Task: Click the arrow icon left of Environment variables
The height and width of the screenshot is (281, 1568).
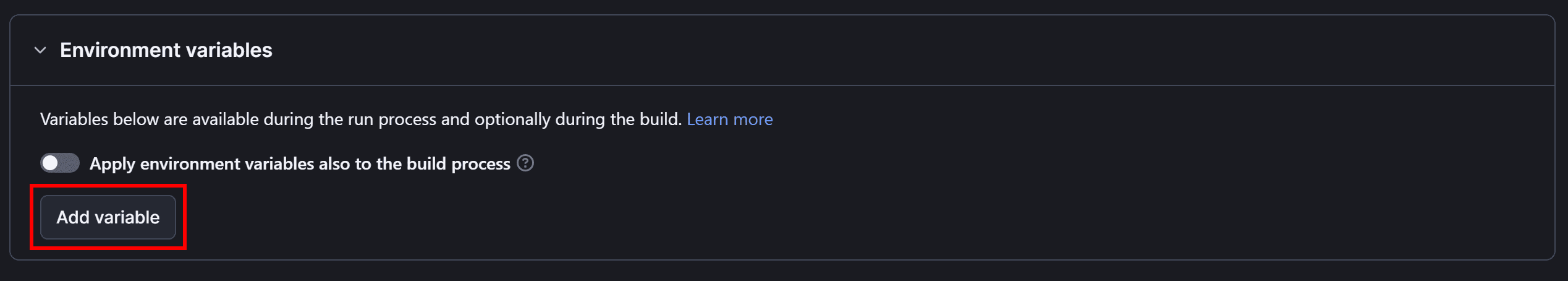Action: pos(40,50)
